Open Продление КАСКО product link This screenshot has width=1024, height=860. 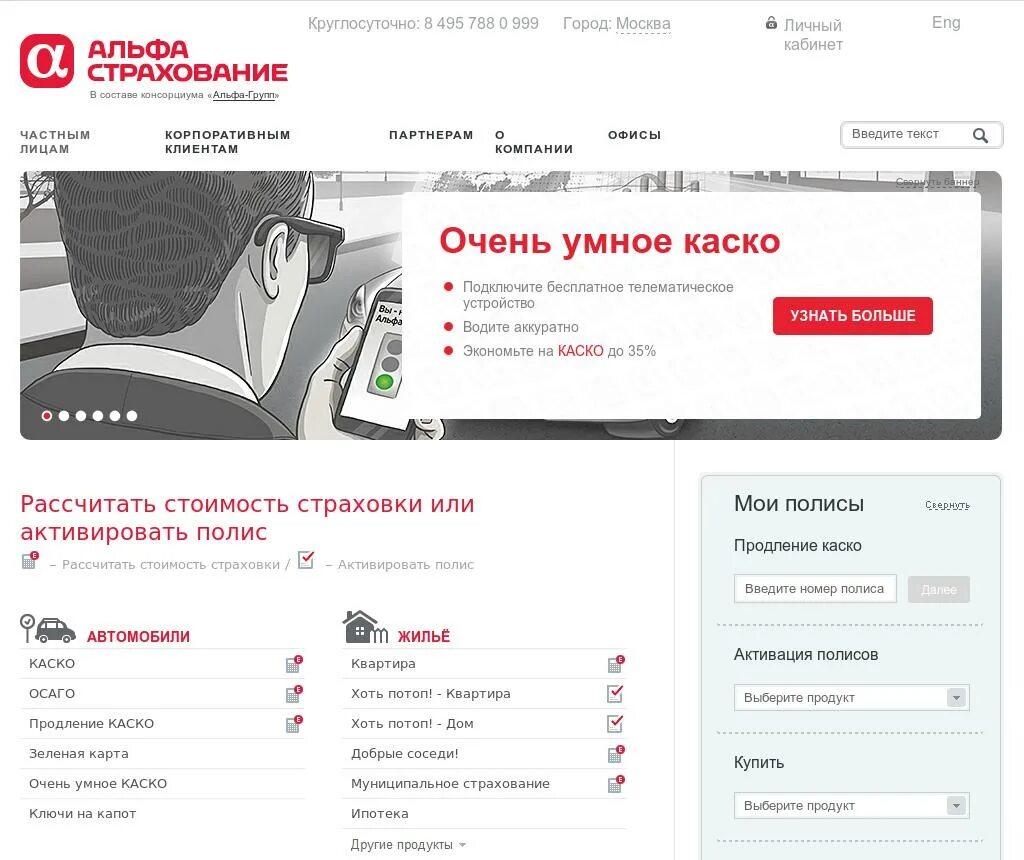tap(91, 724)
